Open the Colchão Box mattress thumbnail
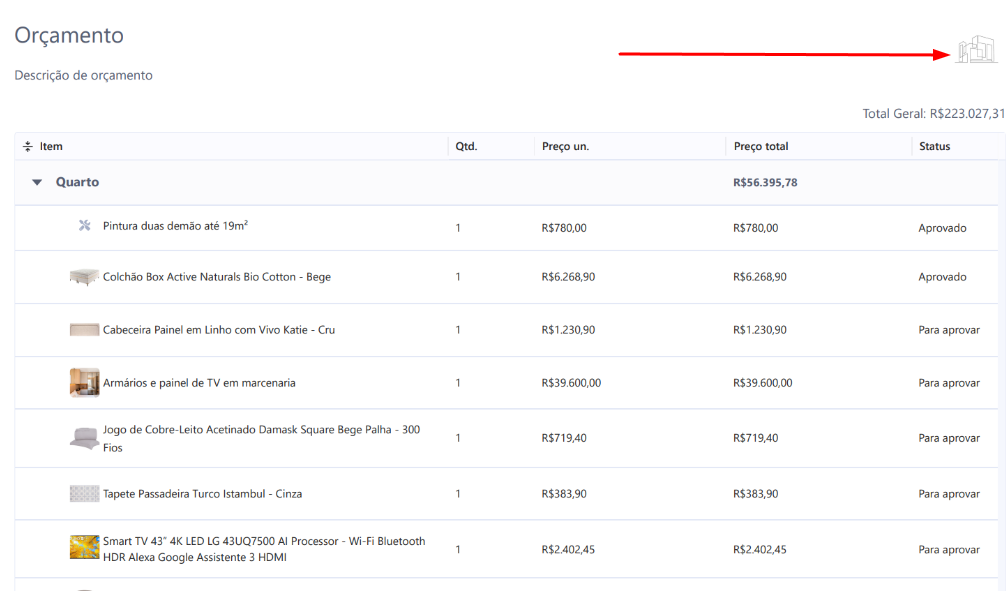Image resolution: width=1007 pixels, height=615 pixels. click(84, 277)
